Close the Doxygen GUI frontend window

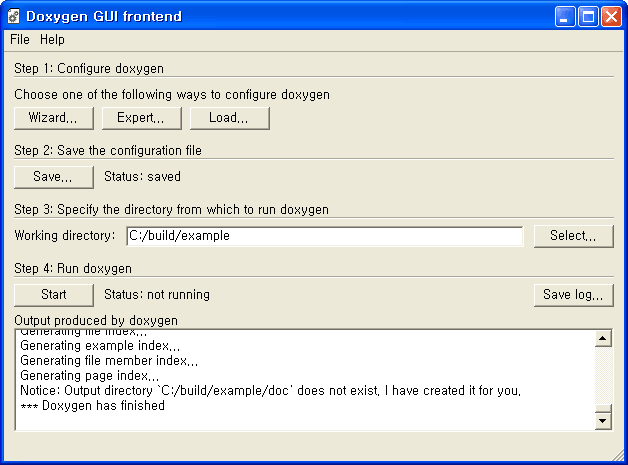pos(611,17)
